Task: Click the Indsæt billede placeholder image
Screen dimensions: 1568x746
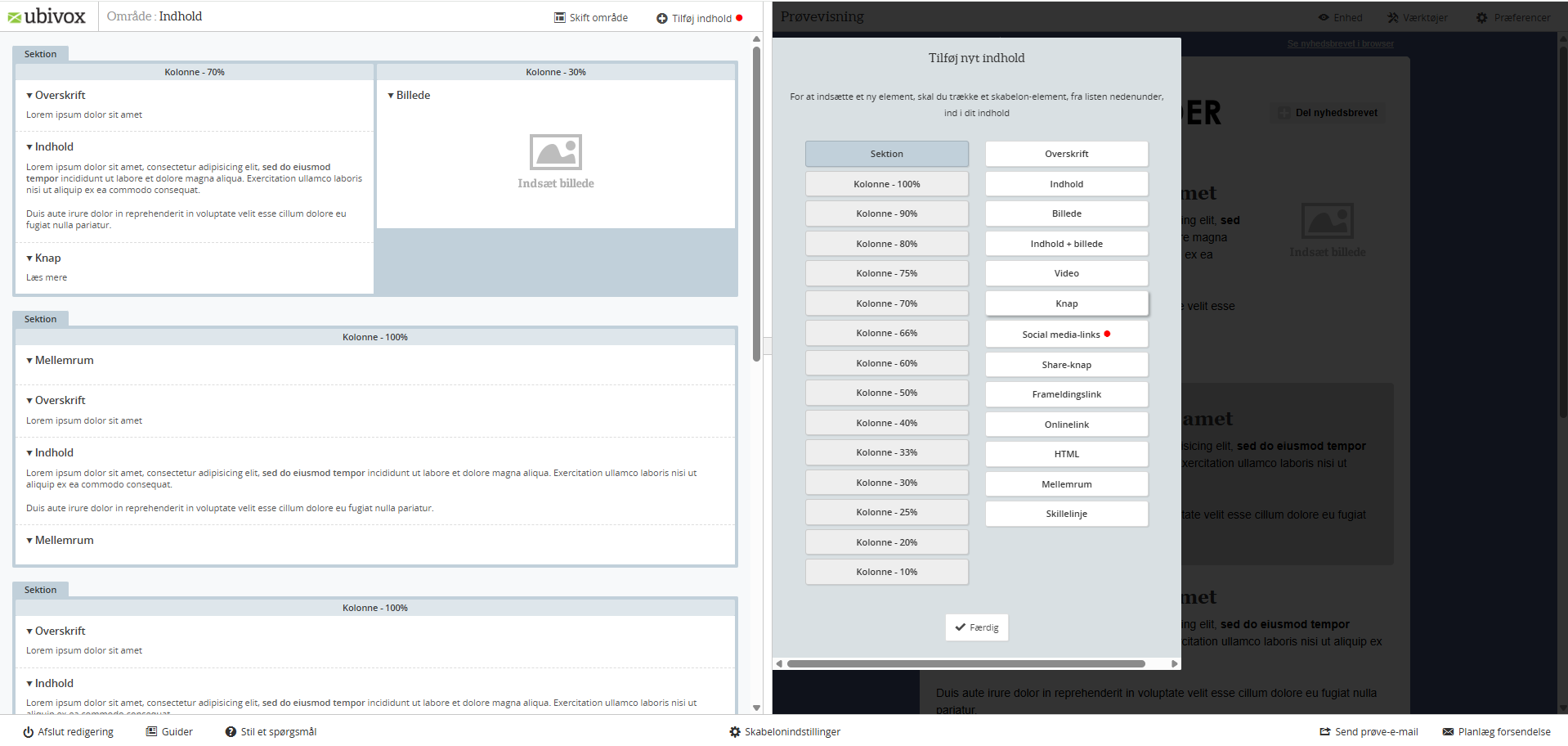Action: point(556,152)
